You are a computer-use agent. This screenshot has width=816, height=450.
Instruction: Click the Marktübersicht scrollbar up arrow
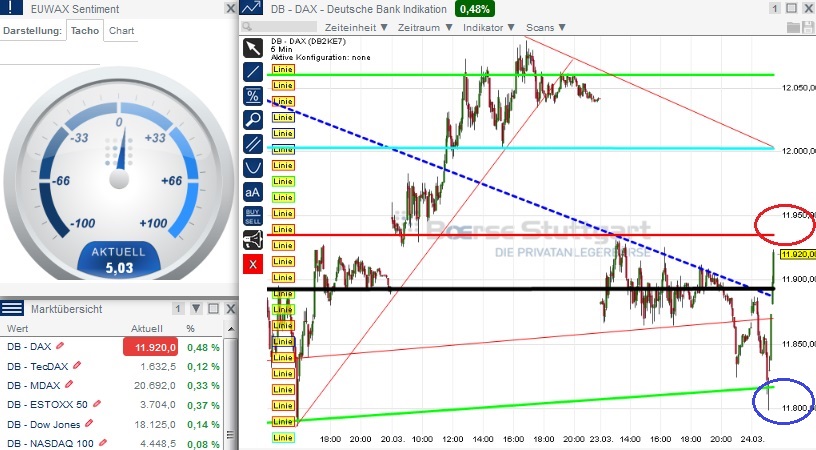pyautogui.click(x=231, y=329)
